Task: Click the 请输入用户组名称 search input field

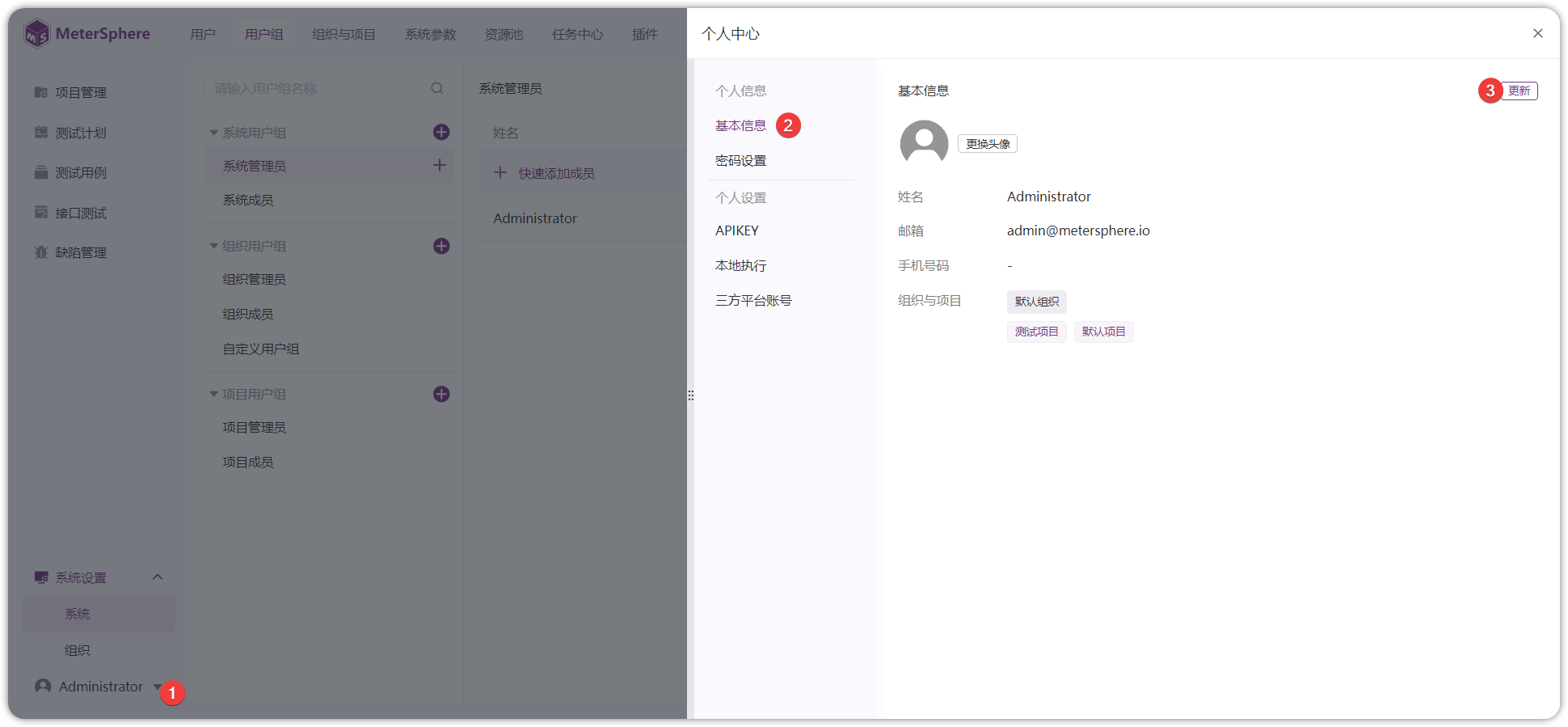Action: pos(329,88)
